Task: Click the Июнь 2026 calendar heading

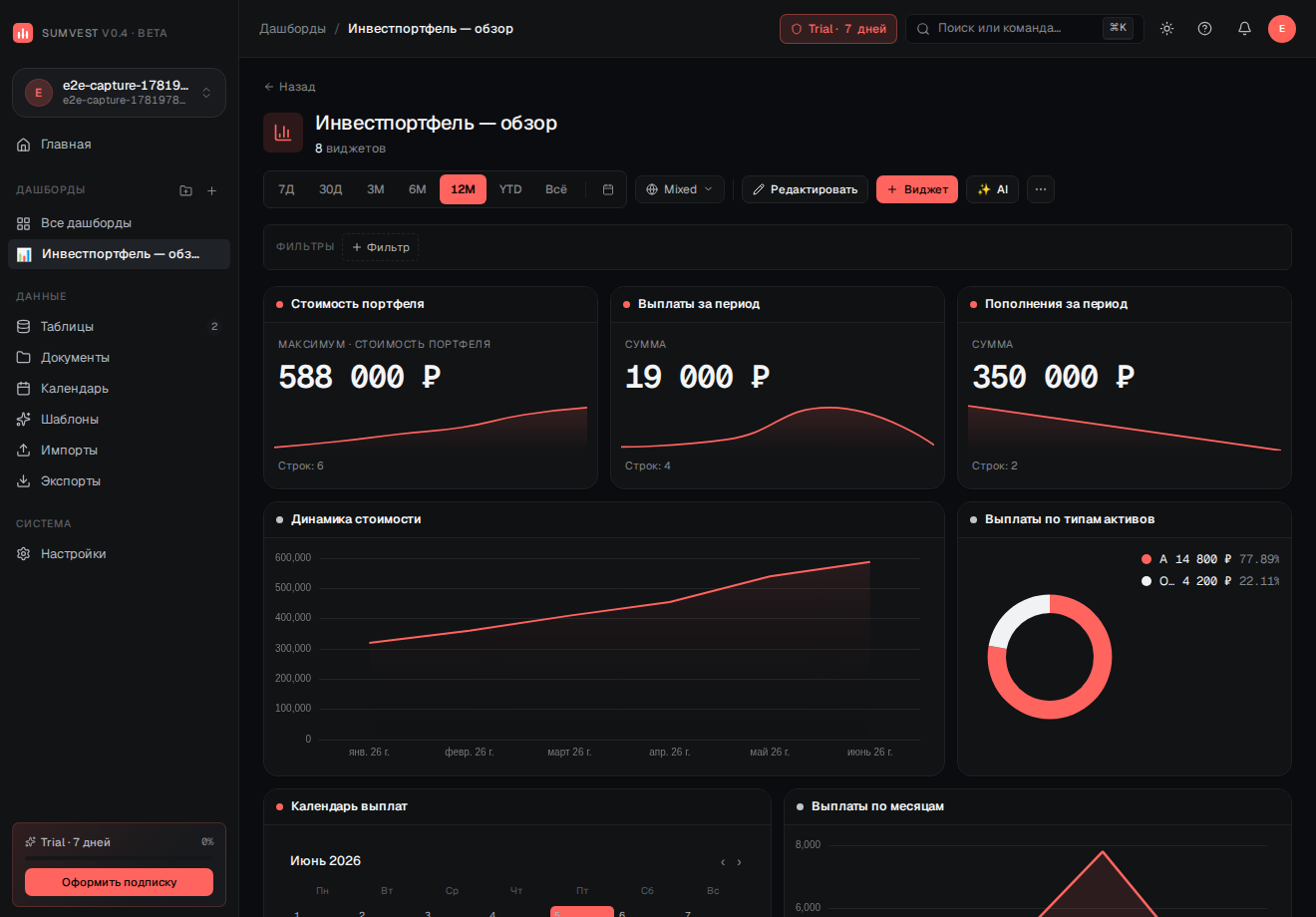Action: pyautogui.click(x=326, y=861)
